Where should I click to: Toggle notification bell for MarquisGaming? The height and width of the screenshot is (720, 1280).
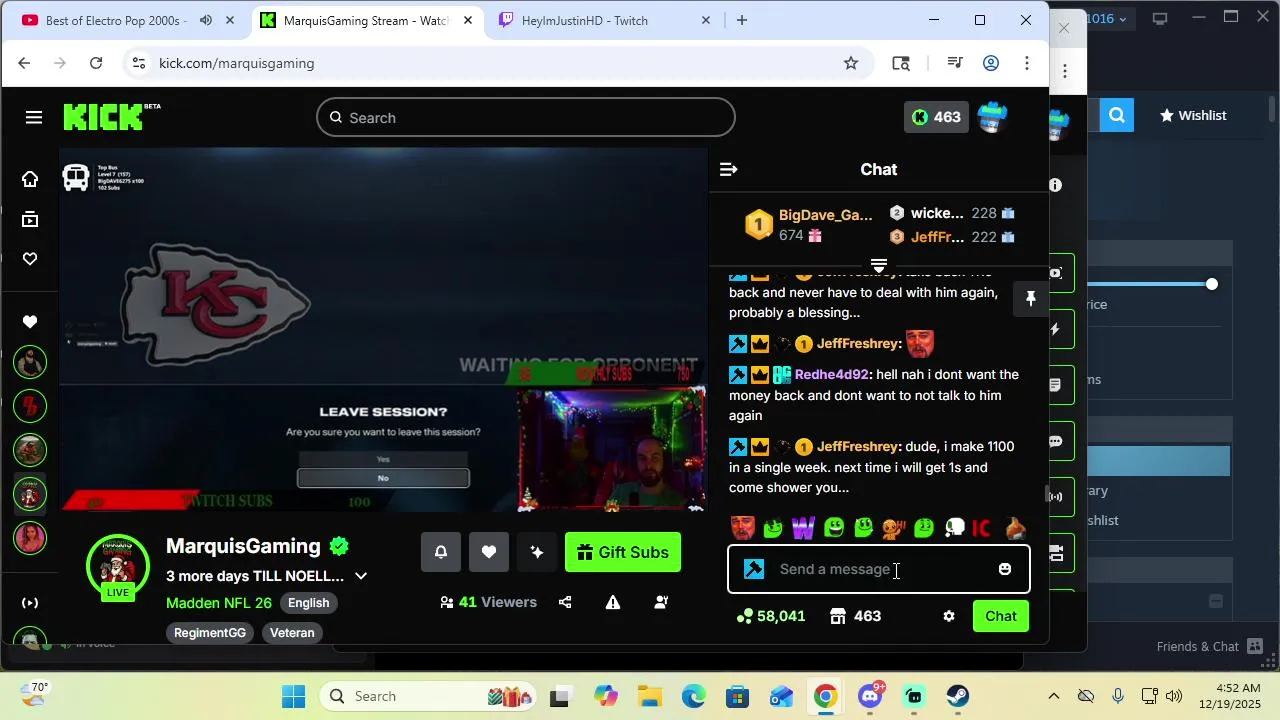pyautogui.click(x=441, y=552)
